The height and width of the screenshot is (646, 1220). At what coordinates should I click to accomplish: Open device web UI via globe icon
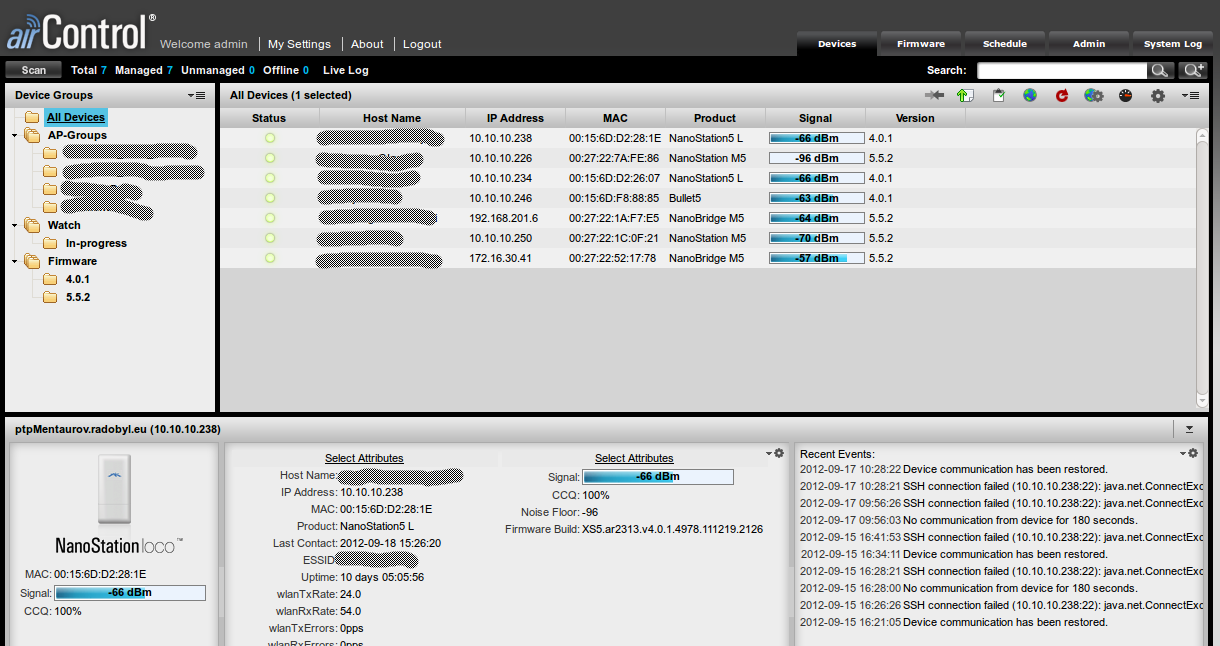[1029, 95]
